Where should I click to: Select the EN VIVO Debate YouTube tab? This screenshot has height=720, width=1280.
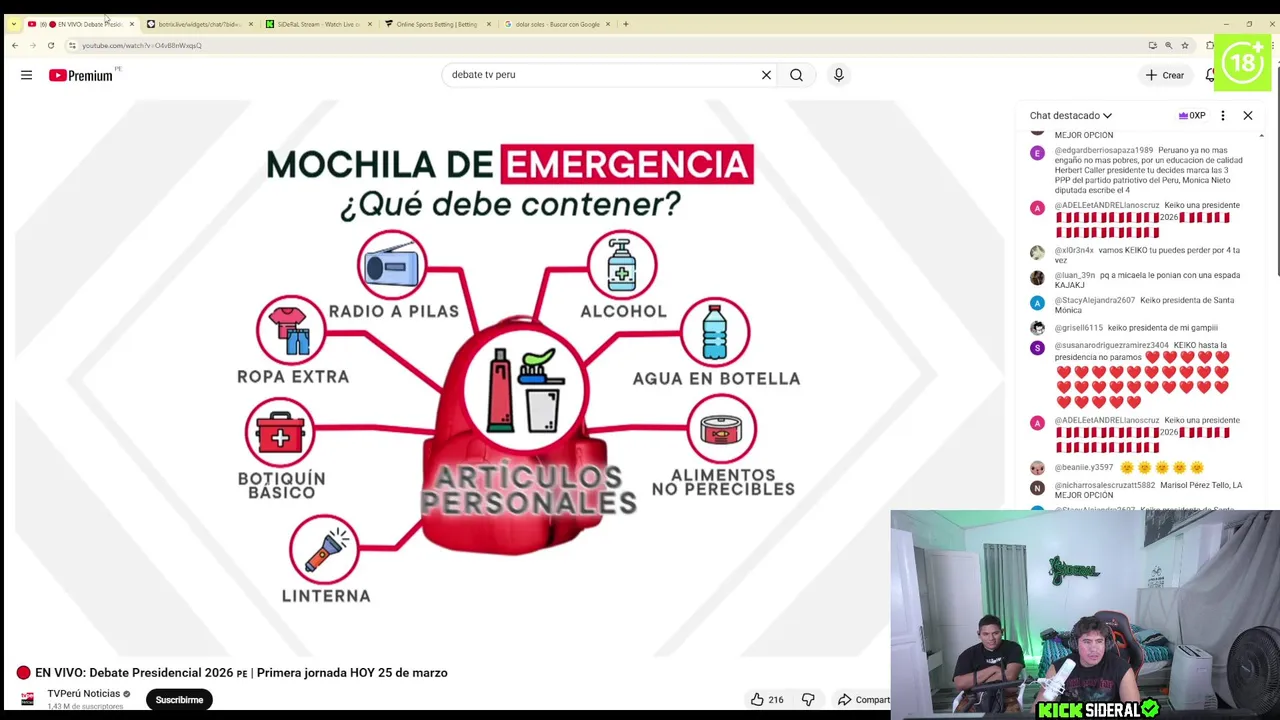[x=80, y=24]
